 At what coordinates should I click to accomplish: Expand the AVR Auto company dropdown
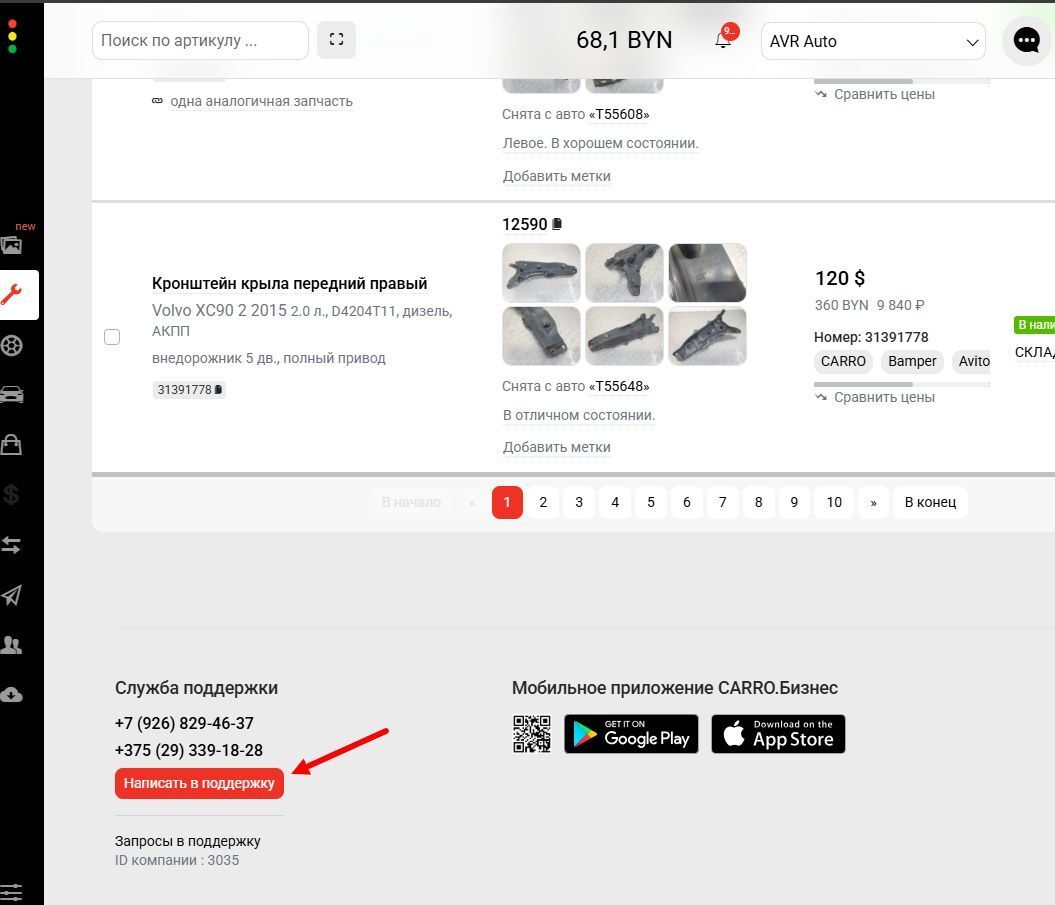pyautogui.click(x=872, y=42)
